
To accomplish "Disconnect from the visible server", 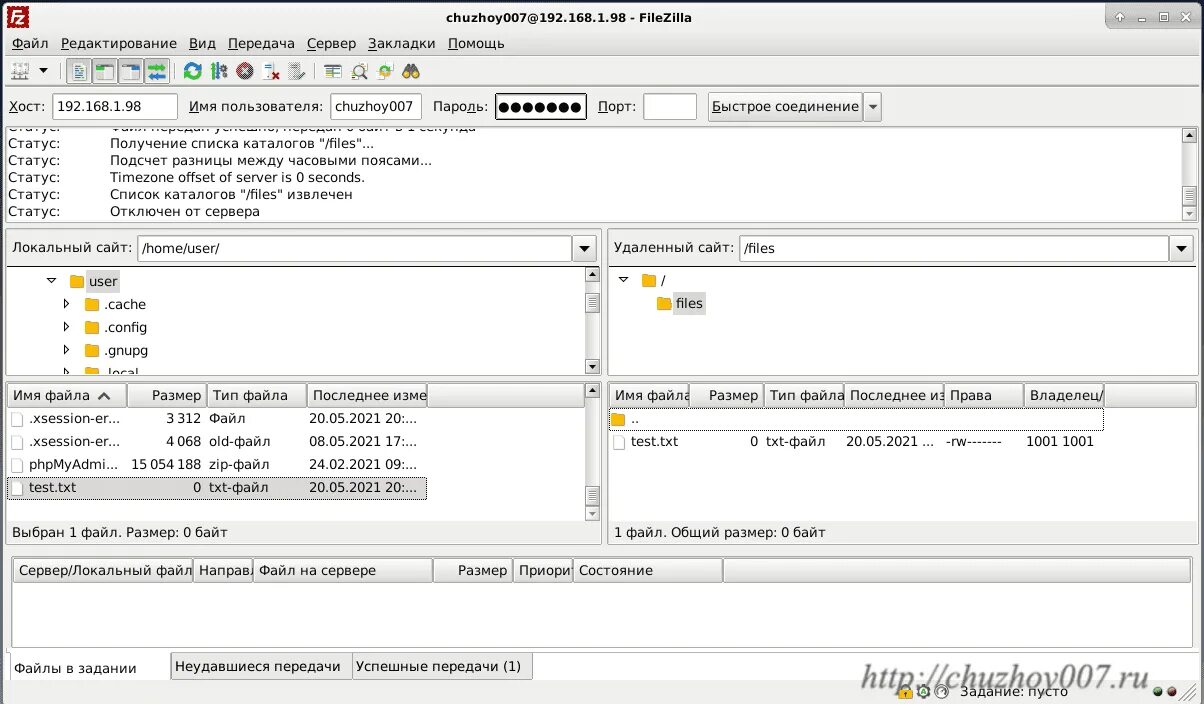I will [271, 71].
